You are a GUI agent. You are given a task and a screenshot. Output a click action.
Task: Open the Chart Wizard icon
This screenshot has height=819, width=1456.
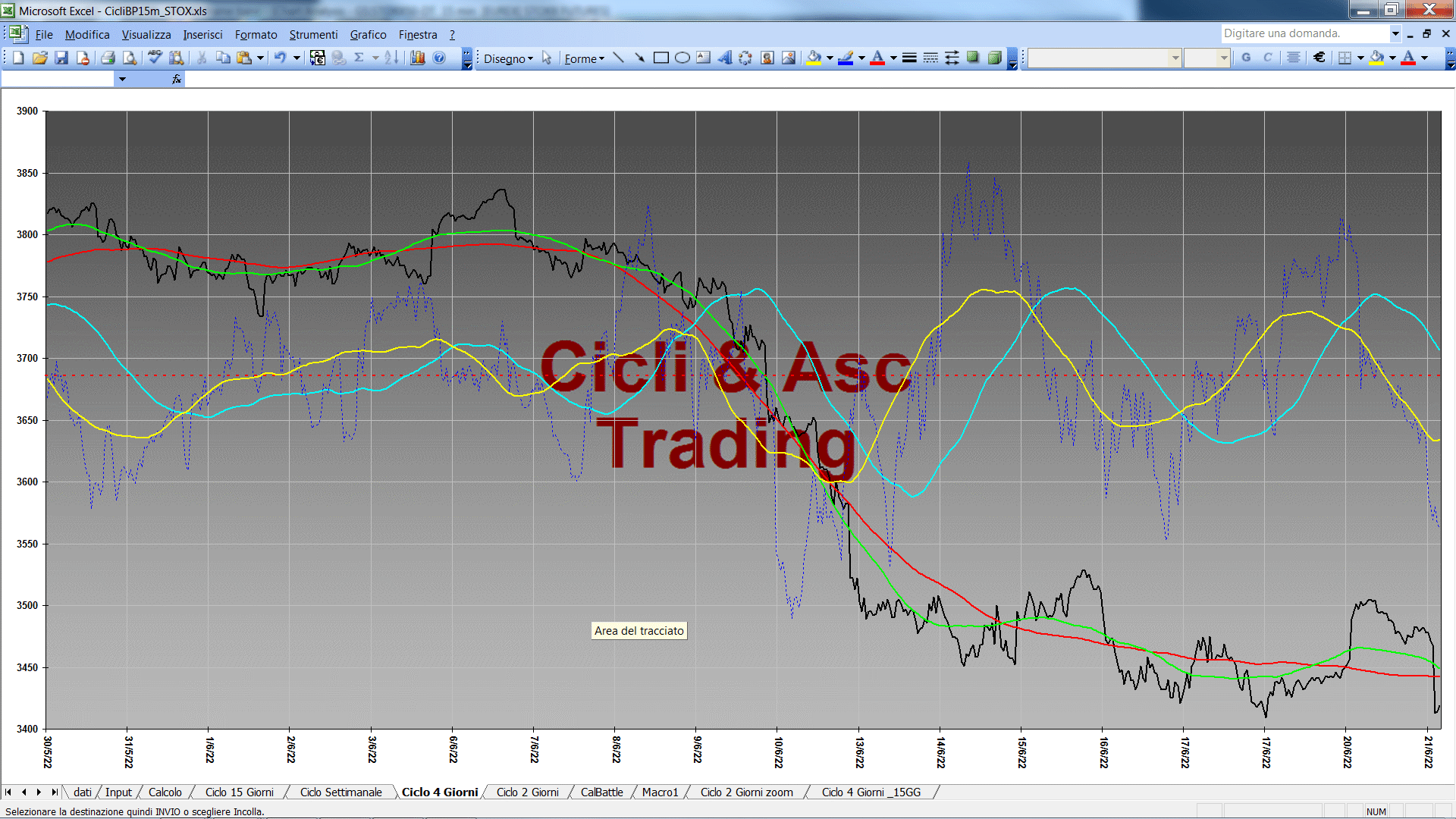417,58
